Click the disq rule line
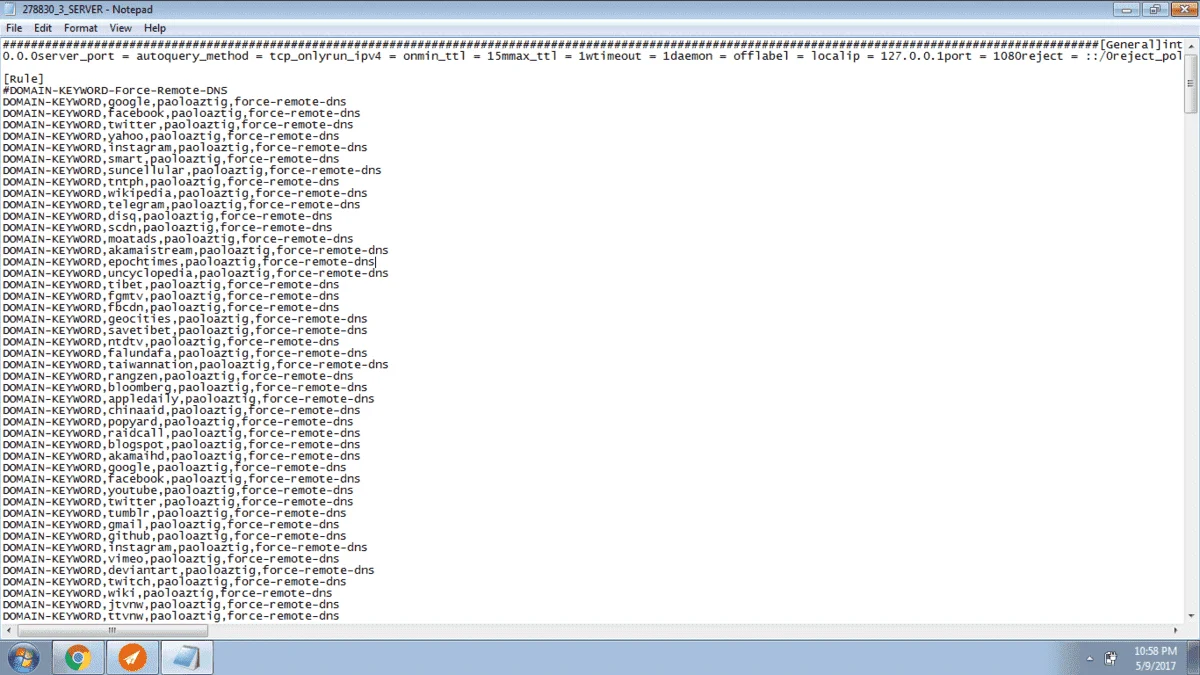Image resolution: width=1200 pixels, height=675 pixels. coord(167,216)
